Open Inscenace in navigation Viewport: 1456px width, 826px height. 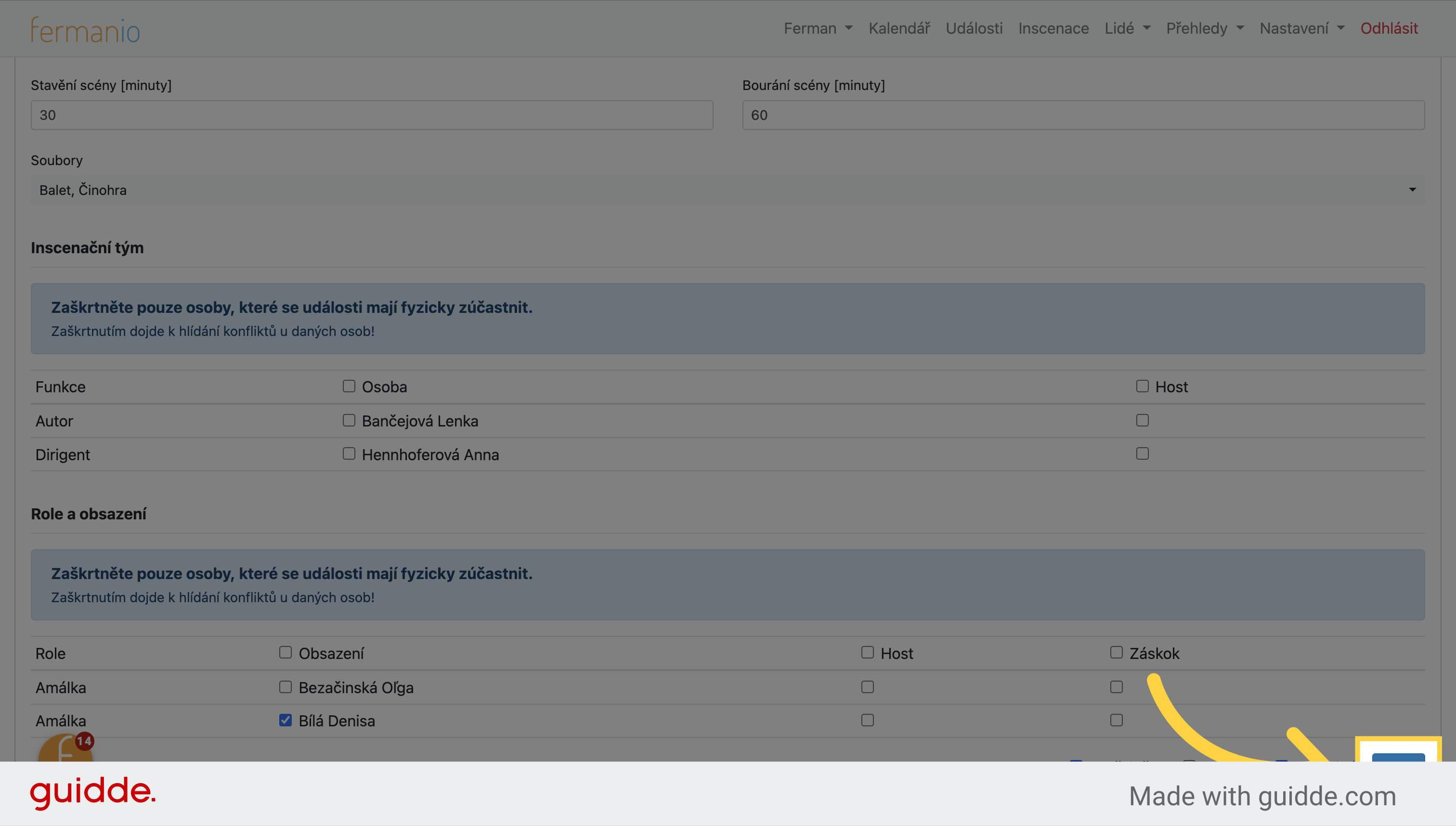pos(1053,28)
